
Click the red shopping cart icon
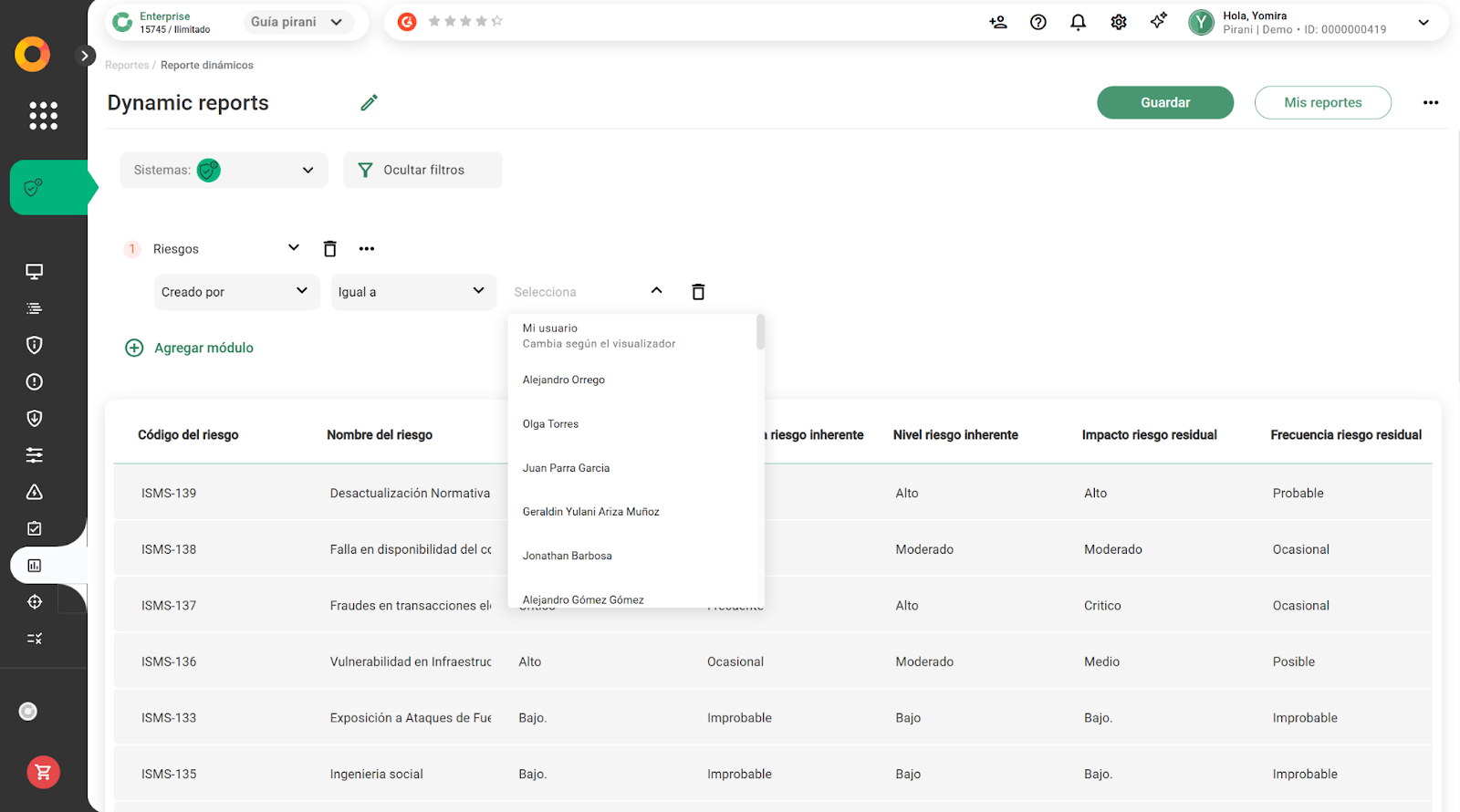click(43, 772)
